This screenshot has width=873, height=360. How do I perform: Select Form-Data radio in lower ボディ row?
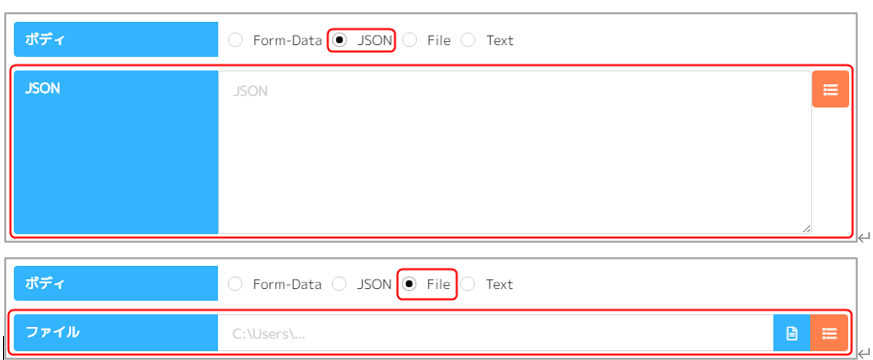point(236,284)
